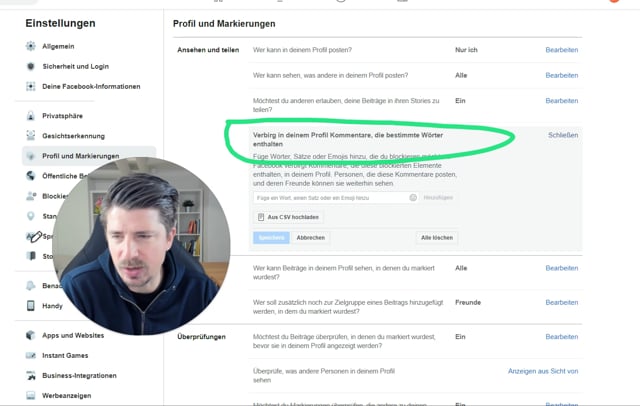Click the emoji picker in the word field
Screen dimensions: 640x406
pos(413,197)
